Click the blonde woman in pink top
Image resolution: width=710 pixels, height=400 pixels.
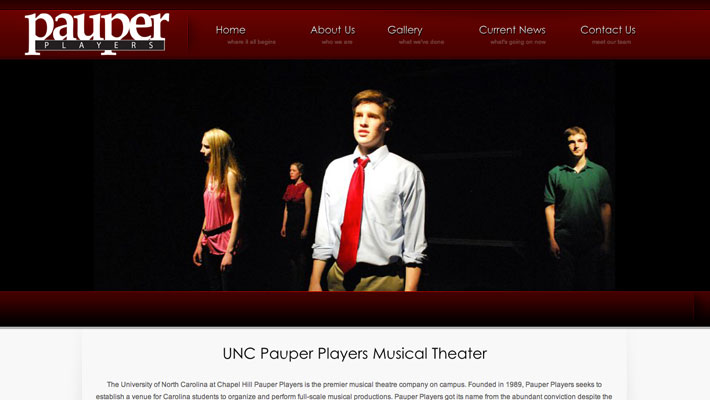tap(217, 209)
